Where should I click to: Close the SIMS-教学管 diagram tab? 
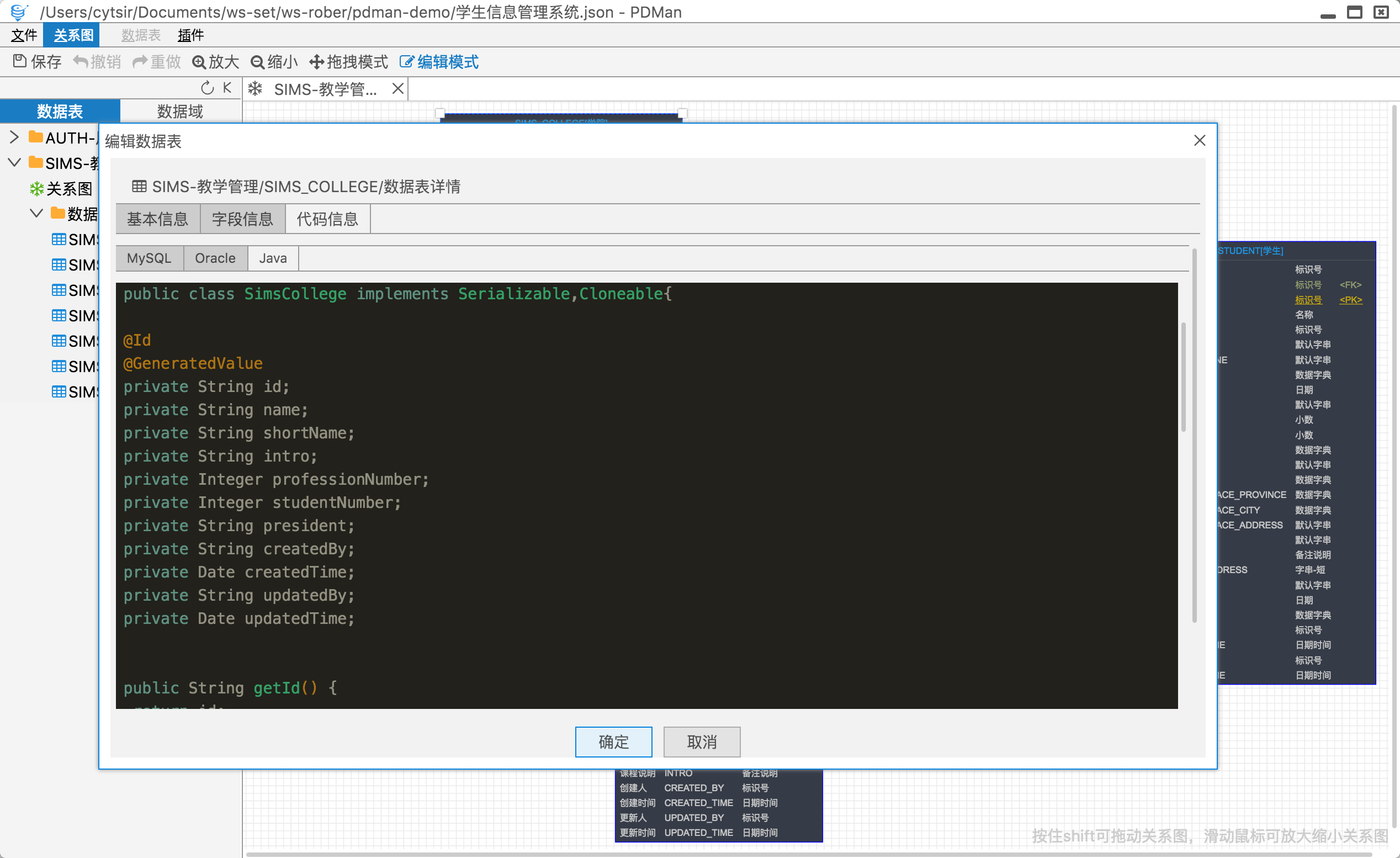tap(397, 89)
